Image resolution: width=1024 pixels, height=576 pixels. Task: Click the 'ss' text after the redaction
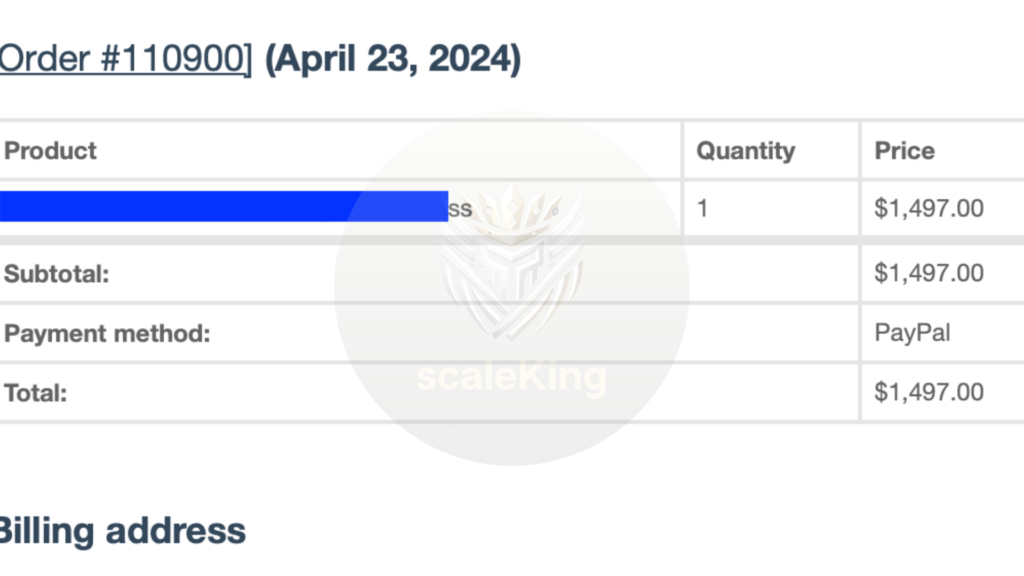[460, 209]
